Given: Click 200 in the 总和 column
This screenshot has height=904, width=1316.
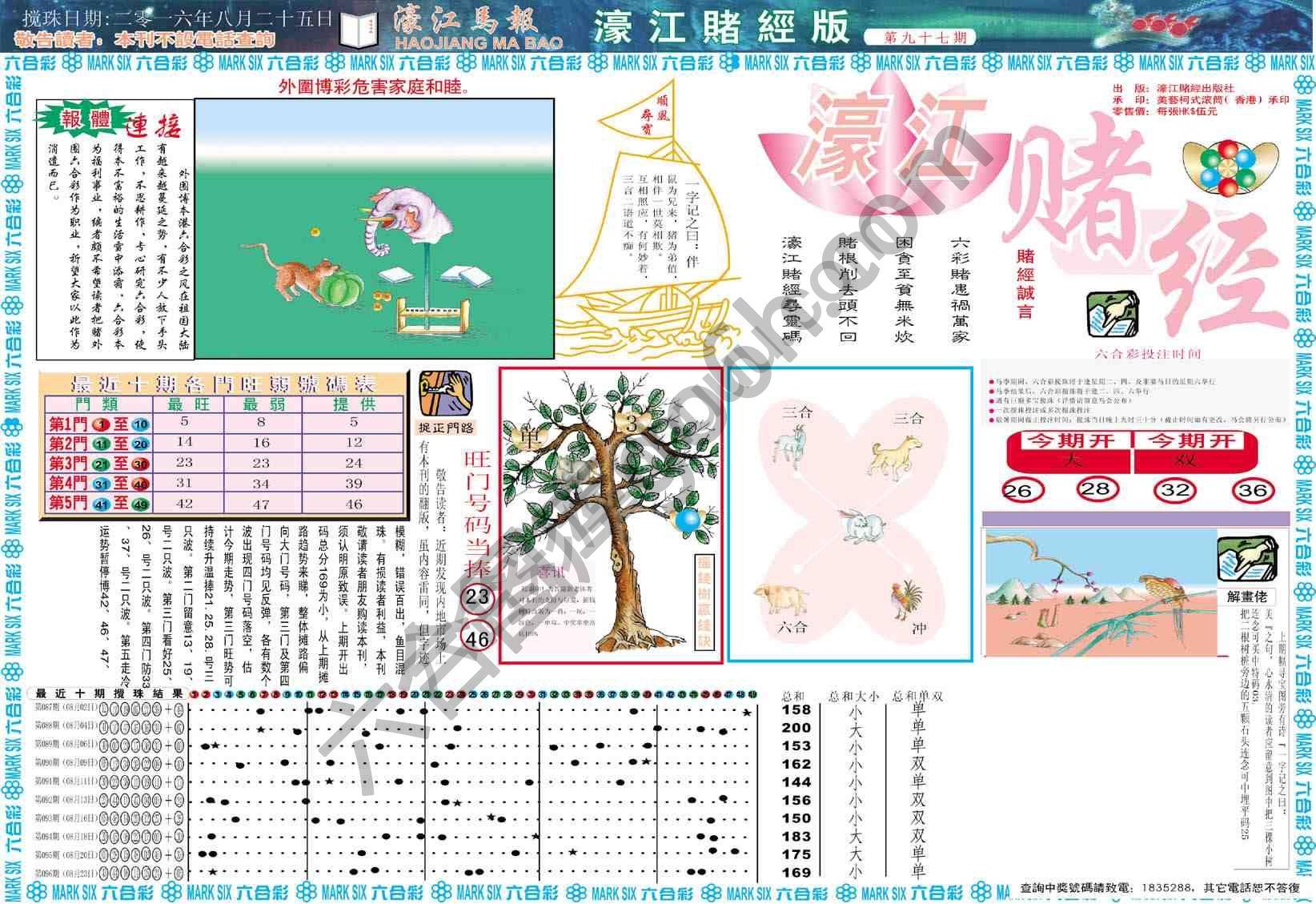Looking at the screenshot, I should click(796, 727).
